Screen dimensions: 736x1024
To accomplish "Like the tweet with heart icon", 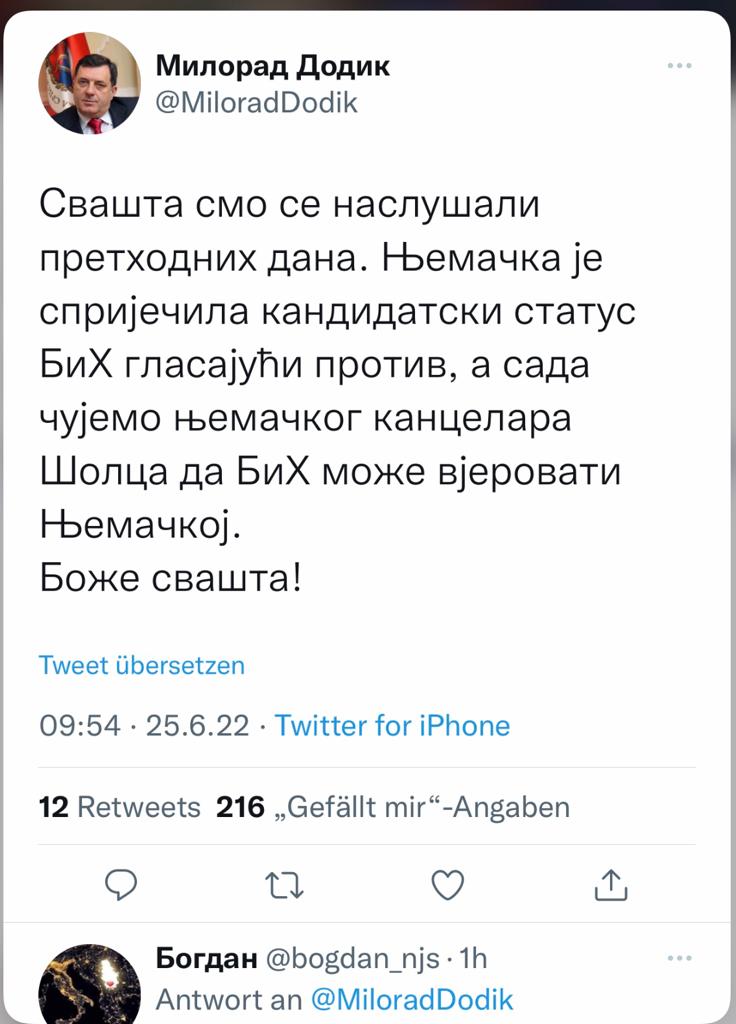I will (447, 883).
